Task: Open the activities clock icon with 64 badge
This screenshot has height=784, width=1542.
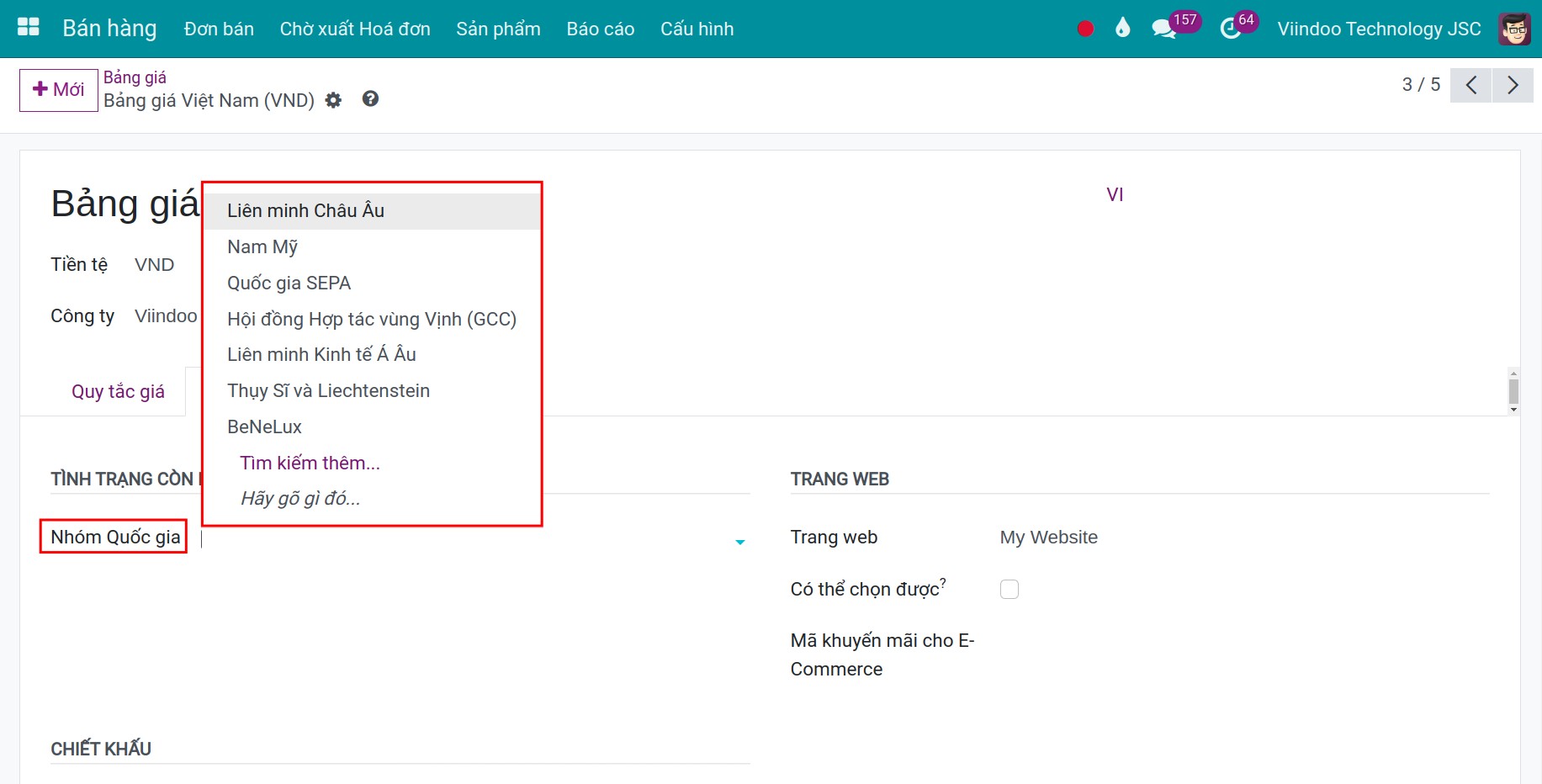Action: pyautogui.click(x=1230, y=29)
